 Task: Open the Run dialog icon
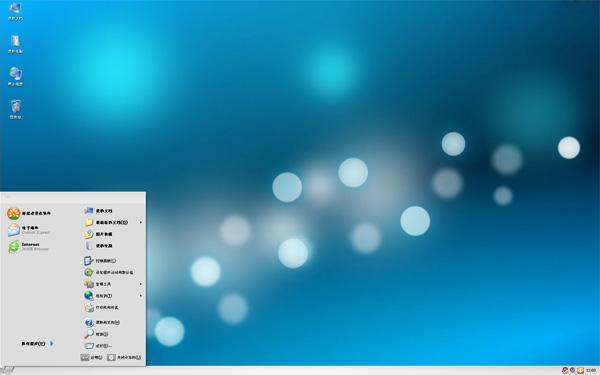89,346
